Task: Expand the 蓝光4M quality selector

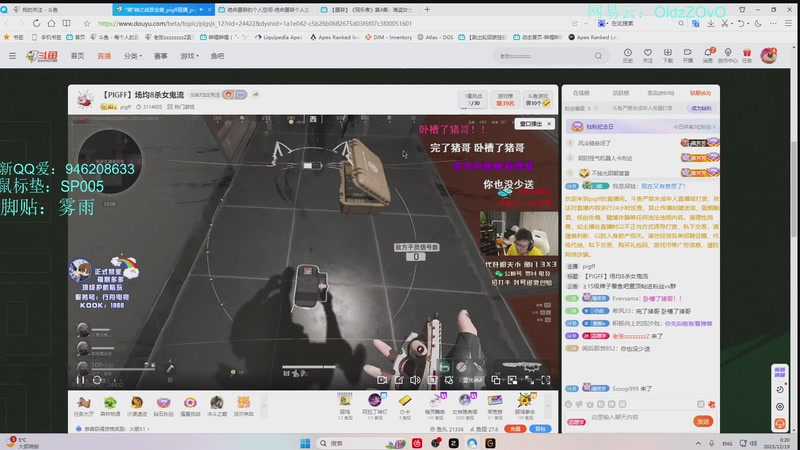Action: (472, 380)
